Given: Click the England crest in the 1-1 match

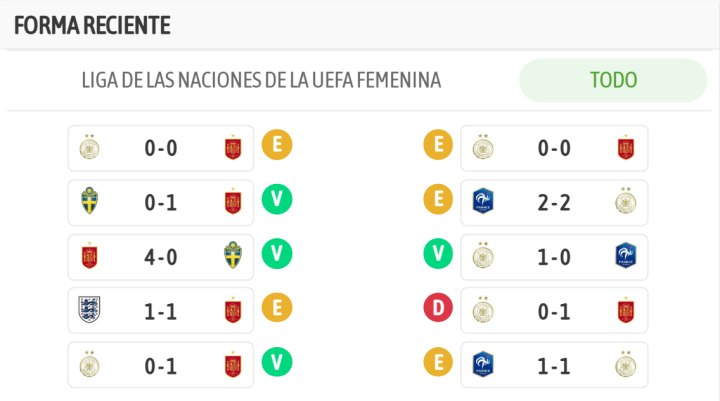Looking at the screenshot, I should (x=90, y=310).
